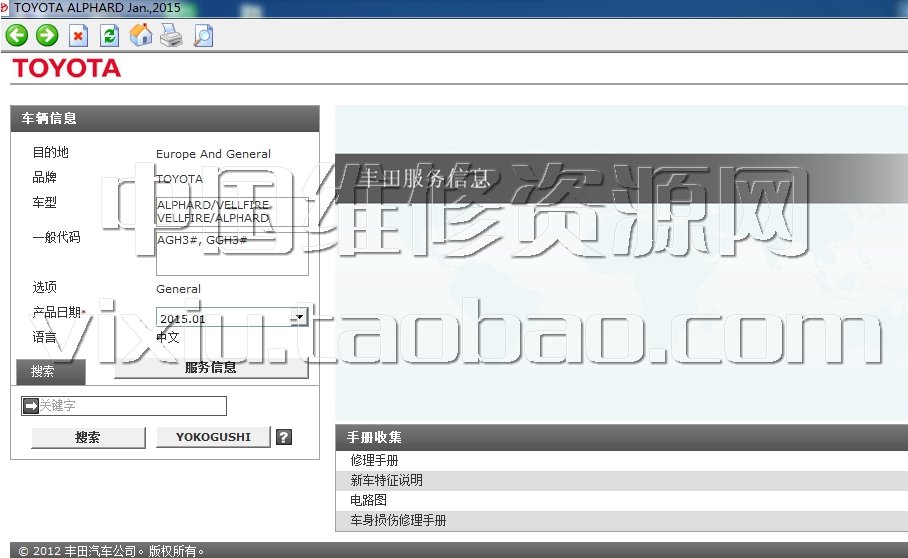Click the arrow icon inside the keyword field

[30, 406]
